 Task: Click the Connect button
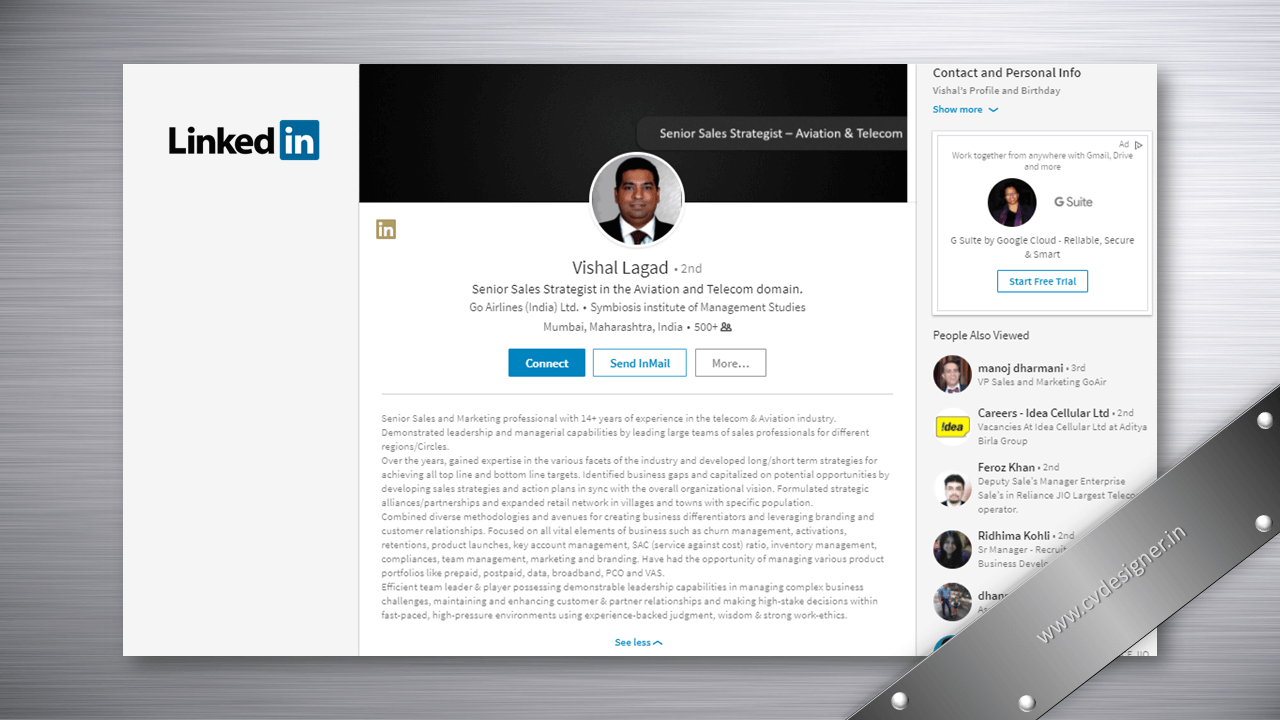[547, 363]
